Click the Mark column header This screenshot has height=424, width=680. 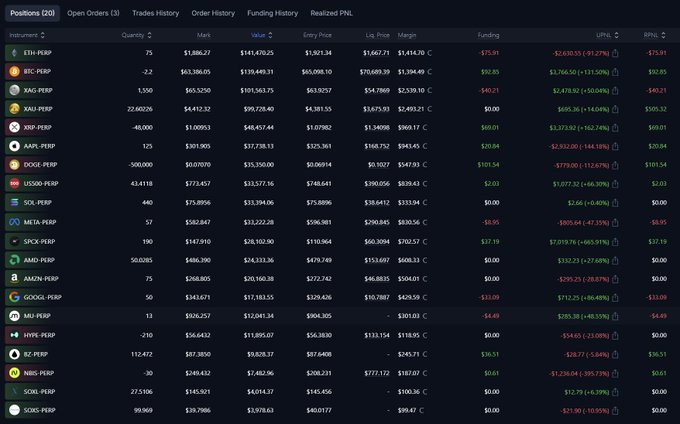coord(204,35)
